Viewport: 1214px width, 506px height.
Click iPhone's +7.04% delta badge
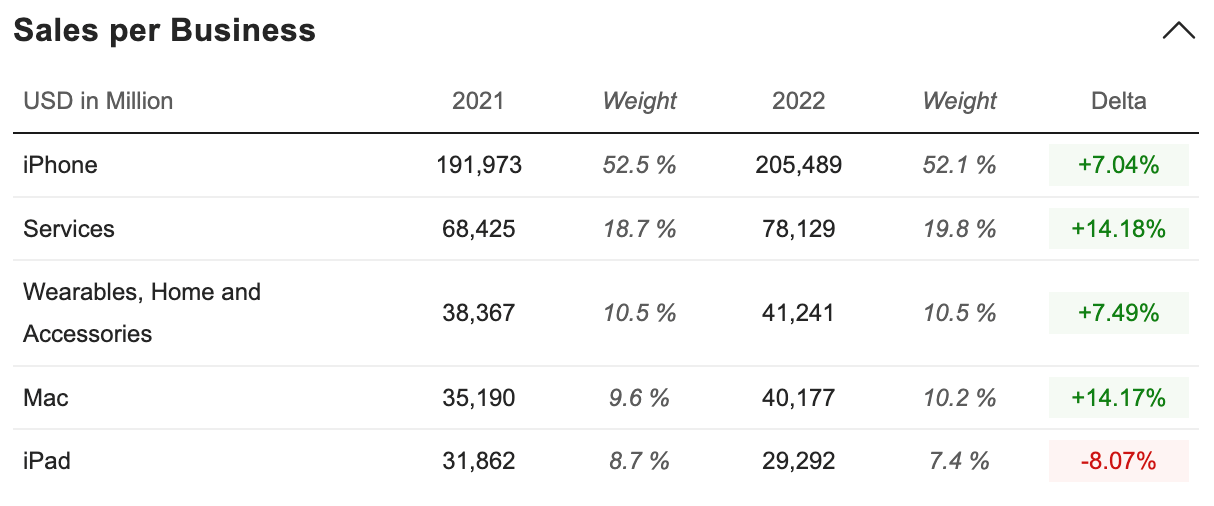pyautogui.click(x=1118, y=165)
